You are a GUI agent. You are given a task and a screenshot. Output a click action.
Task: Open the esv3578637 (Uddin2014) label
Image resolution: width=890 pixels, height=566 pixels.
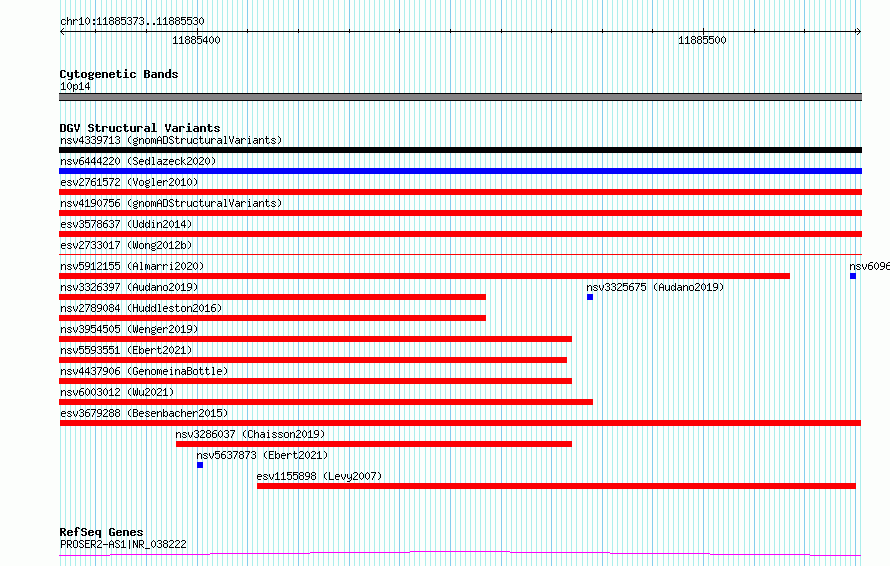coord(126,224)
